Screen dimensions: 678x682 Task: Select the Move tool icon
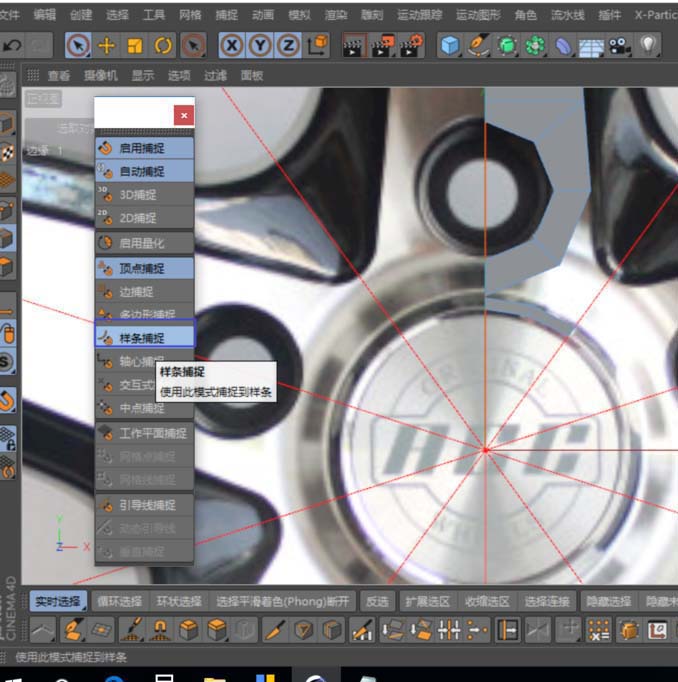point(106,45)
